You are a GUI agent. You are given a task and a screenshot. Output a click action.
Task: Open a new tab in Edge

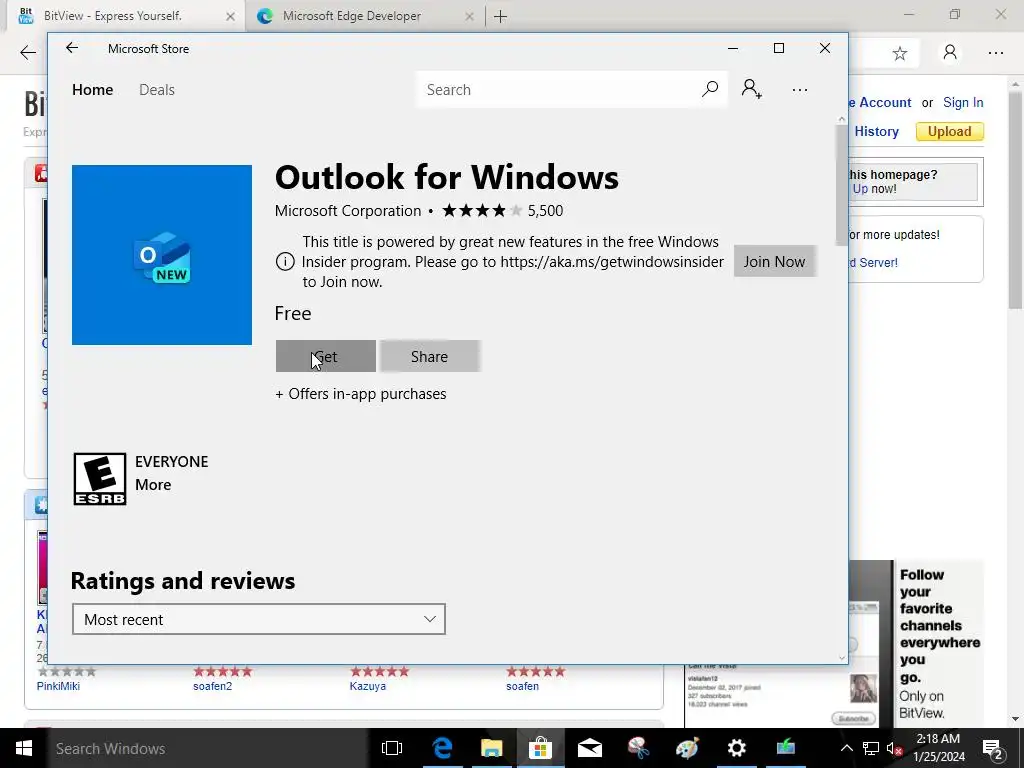pos(500,16)
